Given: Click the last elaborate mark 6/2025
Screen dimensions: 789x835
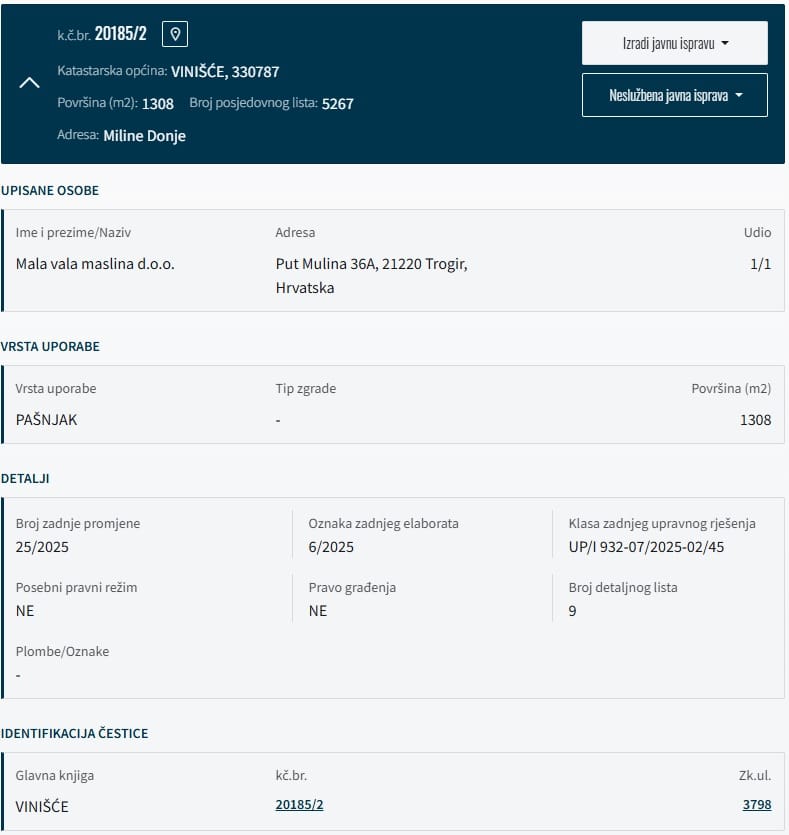Looking at the screenshot, I should pyautogui.click(x=331, y=547).
